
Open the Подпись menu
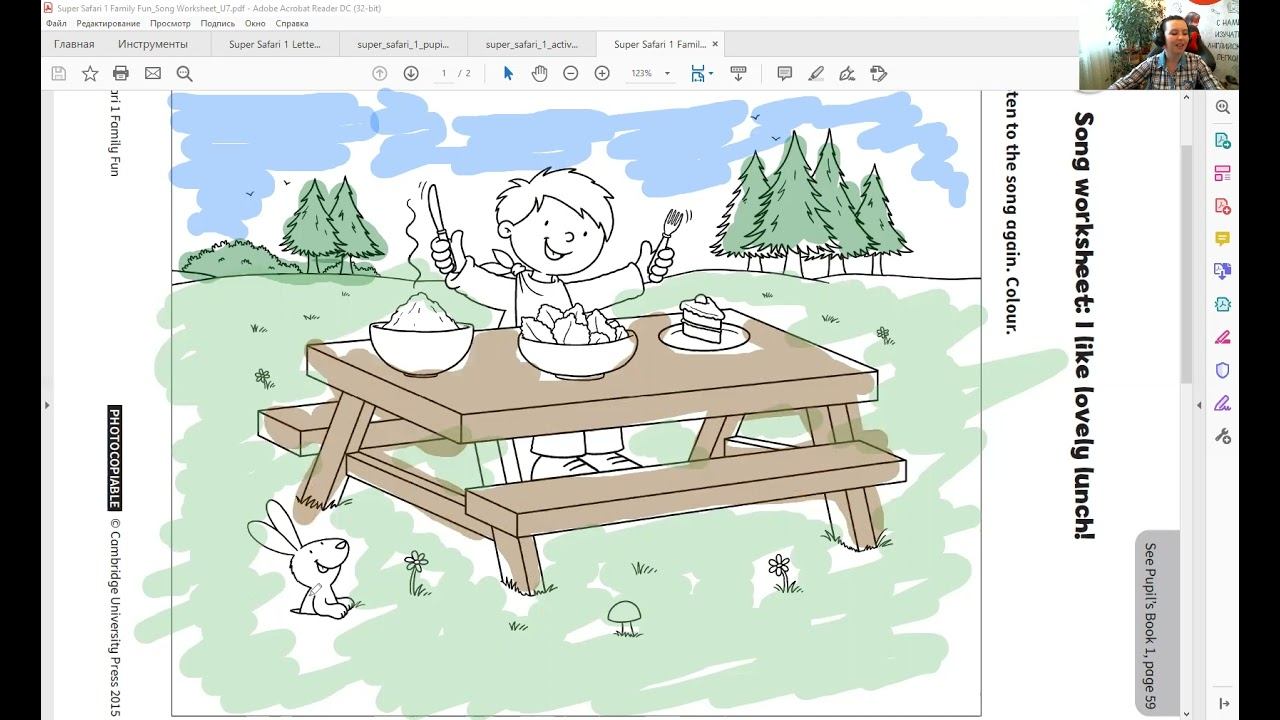click(x=218, y=23)
